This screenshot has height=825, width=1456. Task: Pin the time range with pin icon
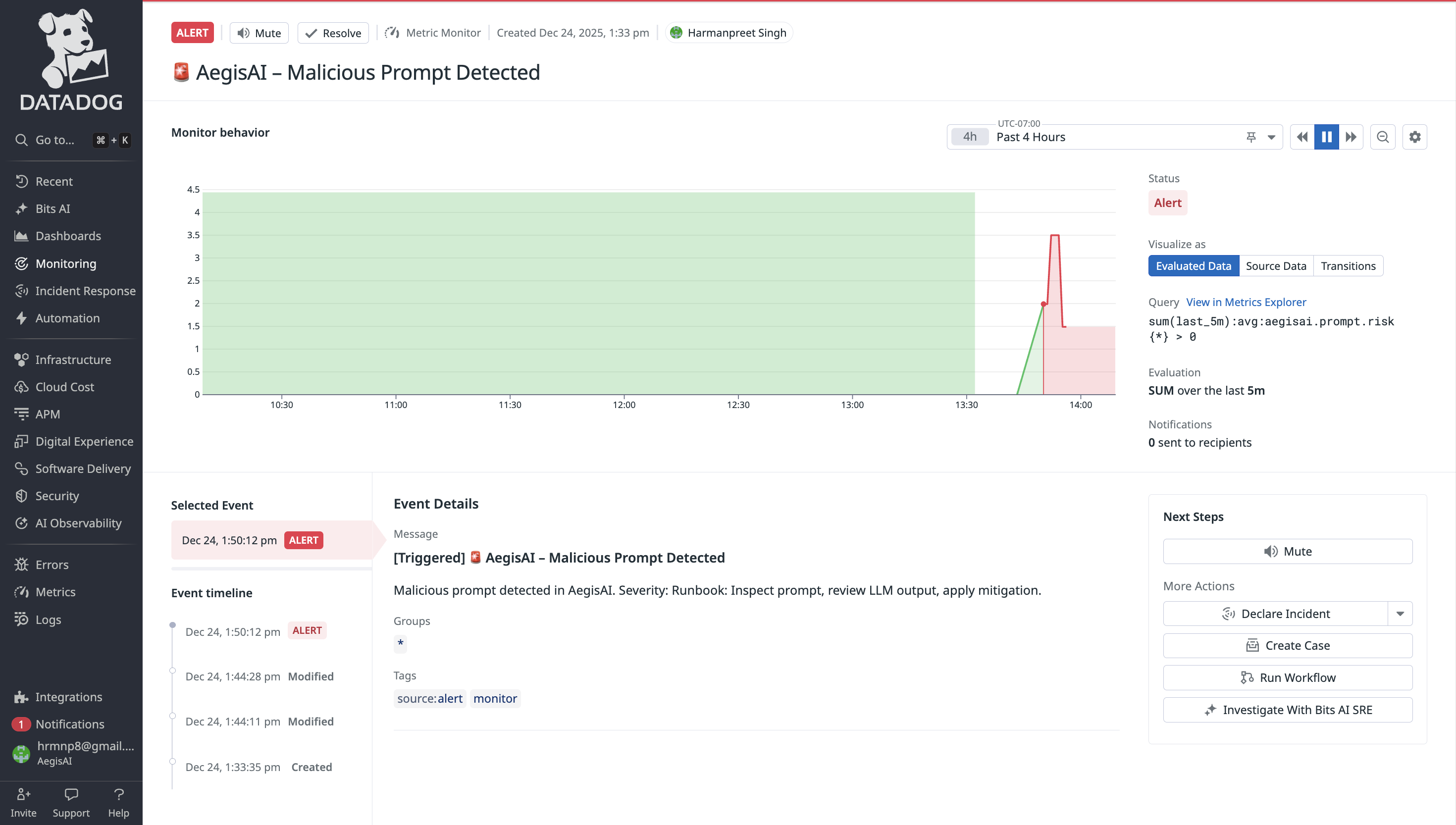[x=1251, y=137]
